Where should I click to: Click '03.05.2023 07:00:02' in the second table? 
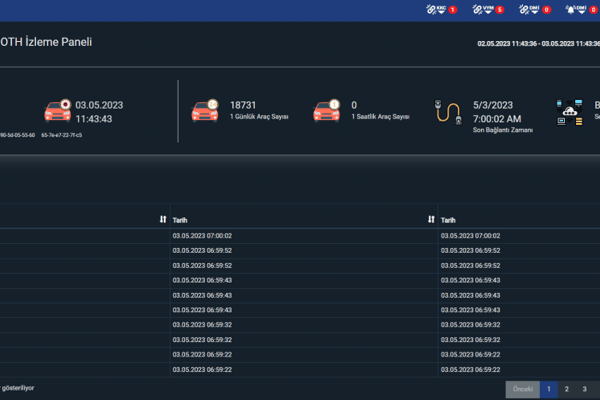(470, 236)
